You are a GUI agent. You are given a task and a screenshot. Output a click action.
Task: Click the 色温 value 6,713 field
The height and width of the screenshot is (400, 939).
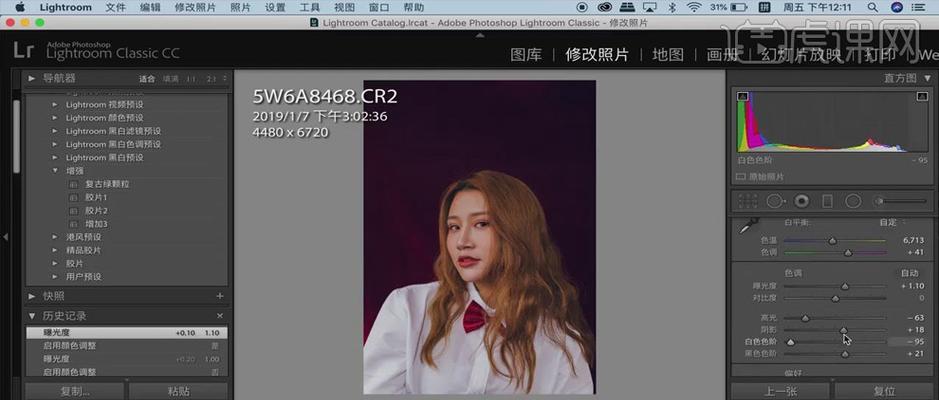(x=913, y=240)
